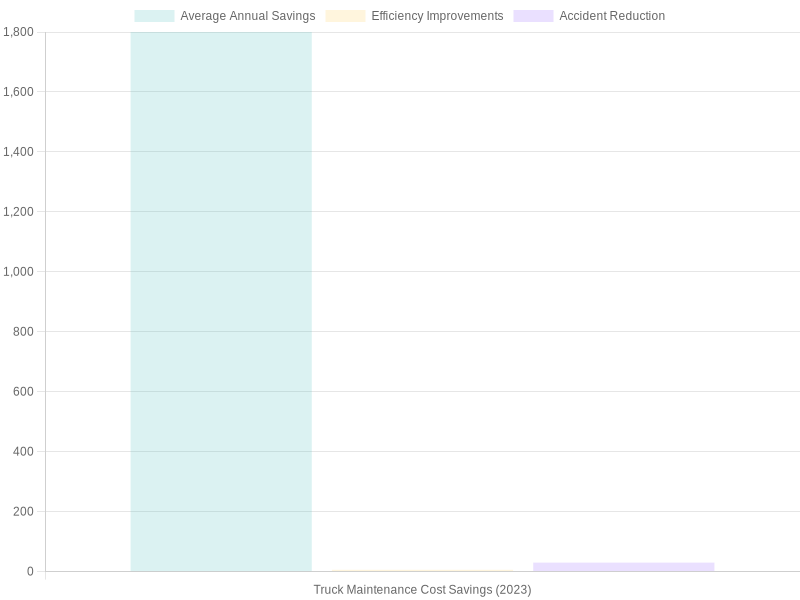800x600 pixels.
Task: Click the tall teal Average Annual Savings bar
Action: pos(221,300)
